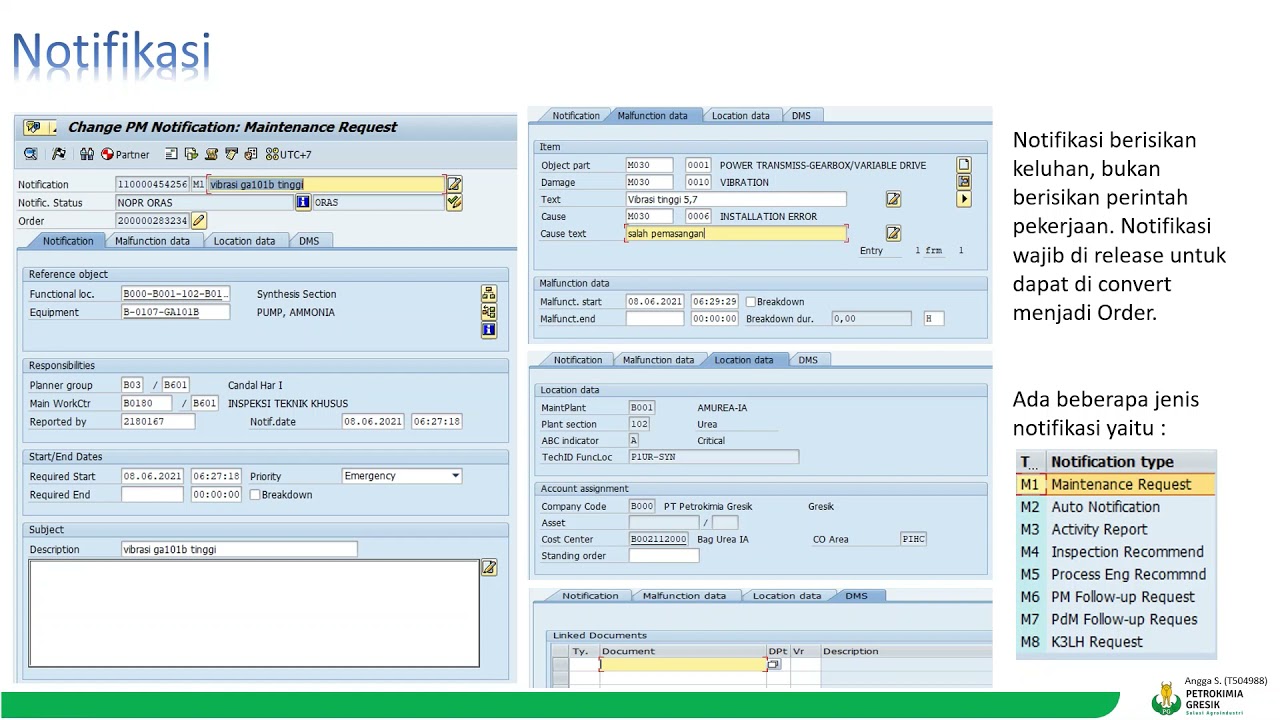
Task: Select DMS tab in main window
Action: point(309,241)
